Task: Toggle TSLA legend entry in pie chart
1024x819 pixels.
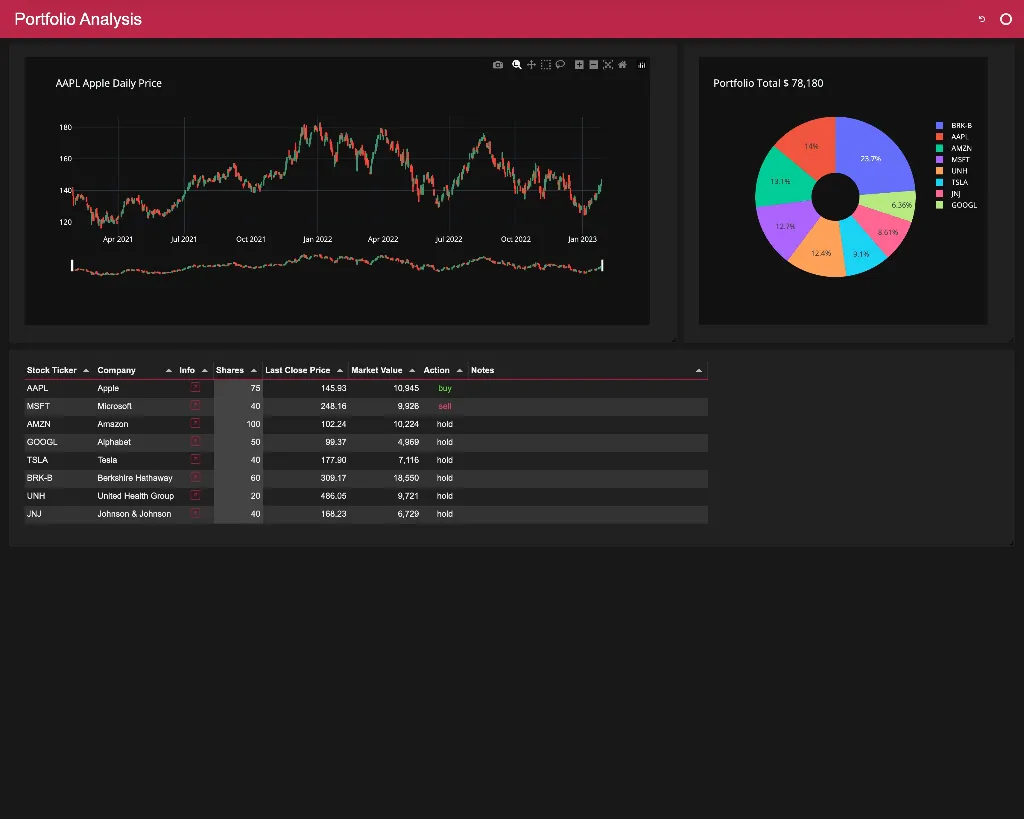Action: pos(958,183)
